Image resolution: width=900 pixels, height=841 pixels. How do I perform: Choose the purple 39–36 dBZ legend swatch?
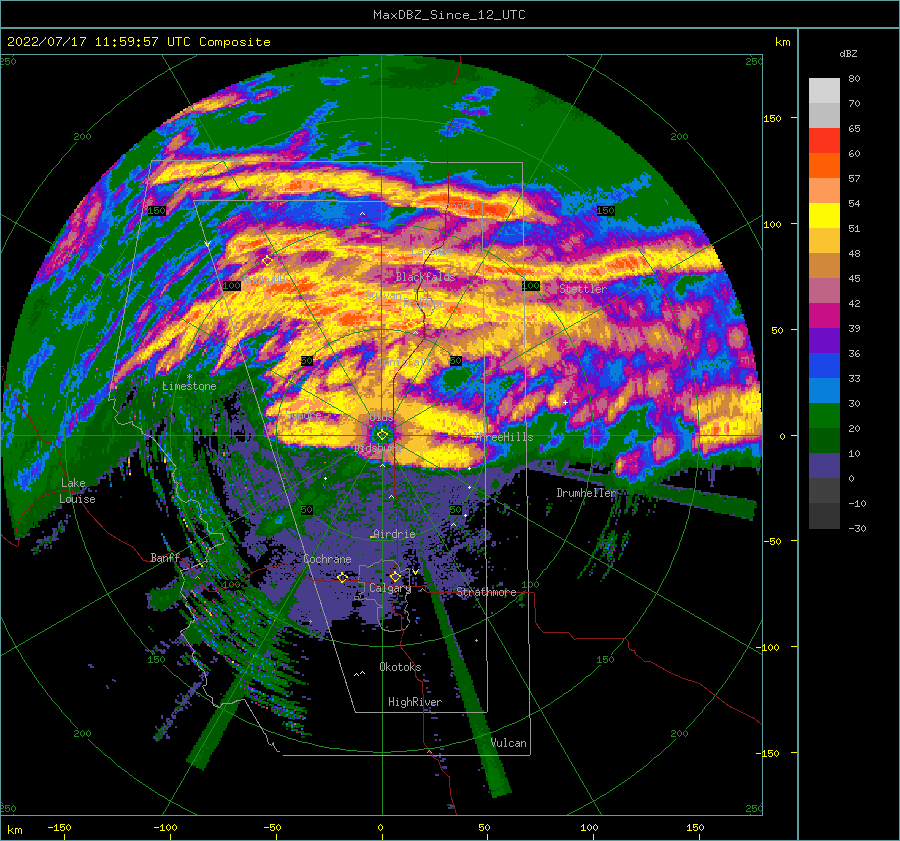point(824,340)
